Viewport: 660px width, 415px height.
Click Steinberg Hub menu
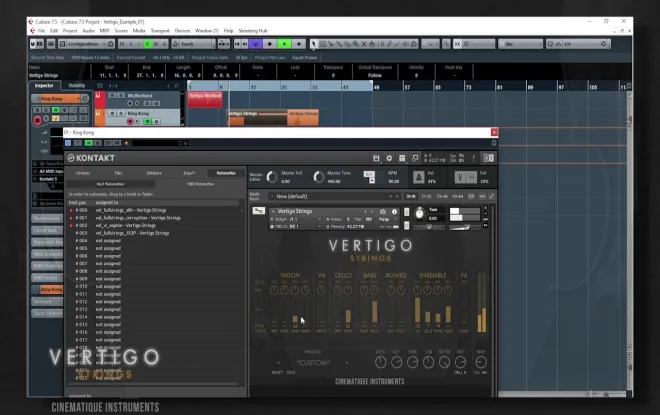coord(253,31)
